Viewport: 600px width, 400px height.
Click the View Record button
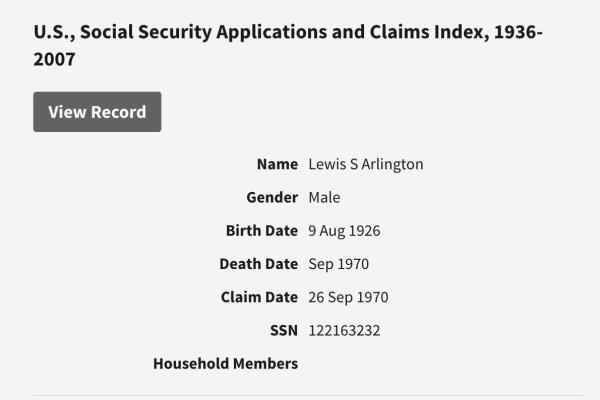point(97,112)
